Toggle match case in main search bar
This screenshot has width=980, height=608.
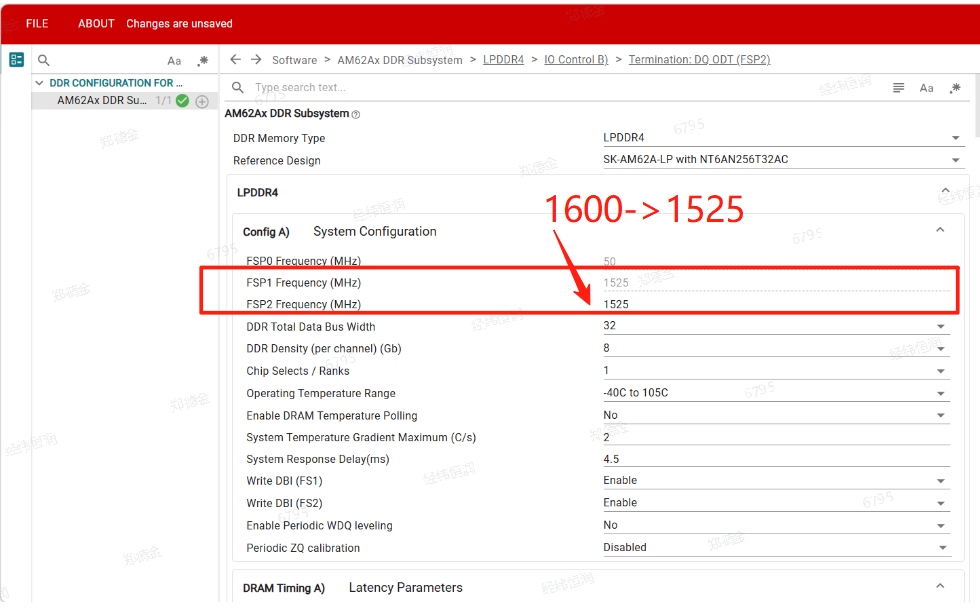tap(926, 89)
